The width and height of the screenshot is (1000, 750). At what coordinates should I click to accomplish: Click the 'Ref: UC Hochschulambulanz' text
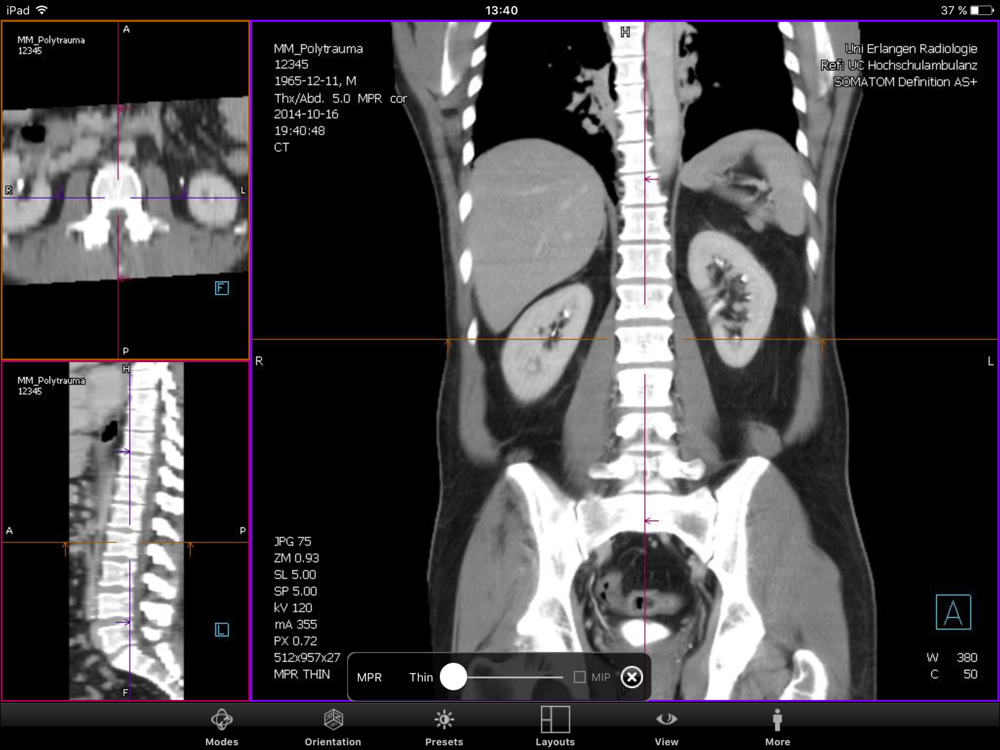click(899, 65)
